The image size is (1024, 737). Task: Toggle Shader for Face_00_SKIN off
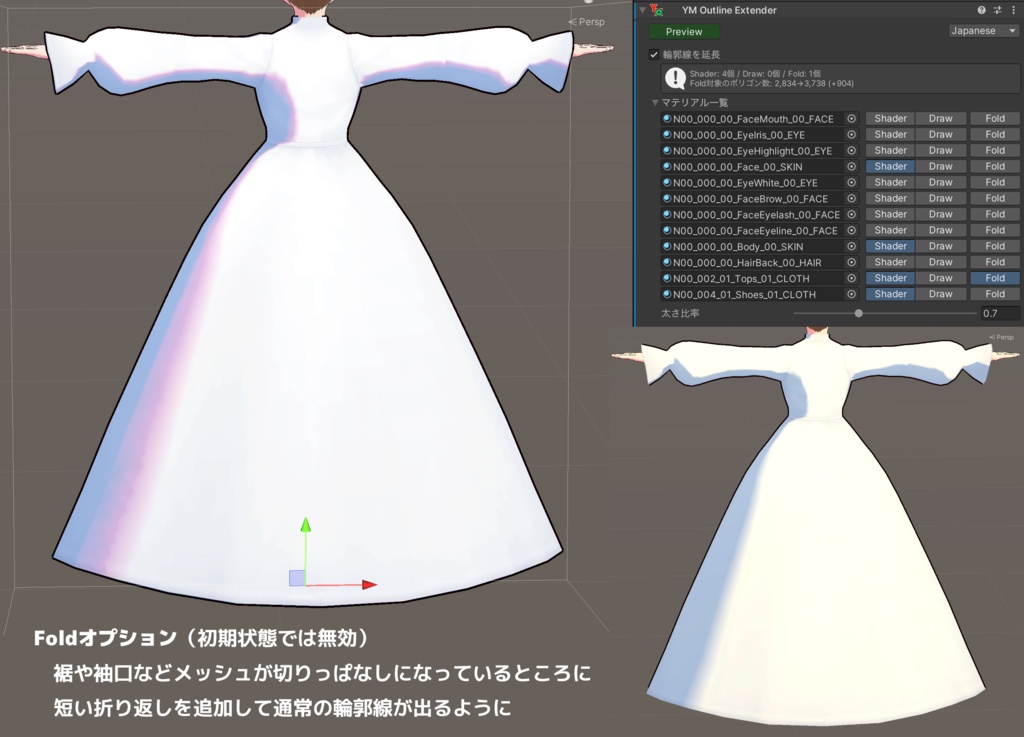pos(890,166)
